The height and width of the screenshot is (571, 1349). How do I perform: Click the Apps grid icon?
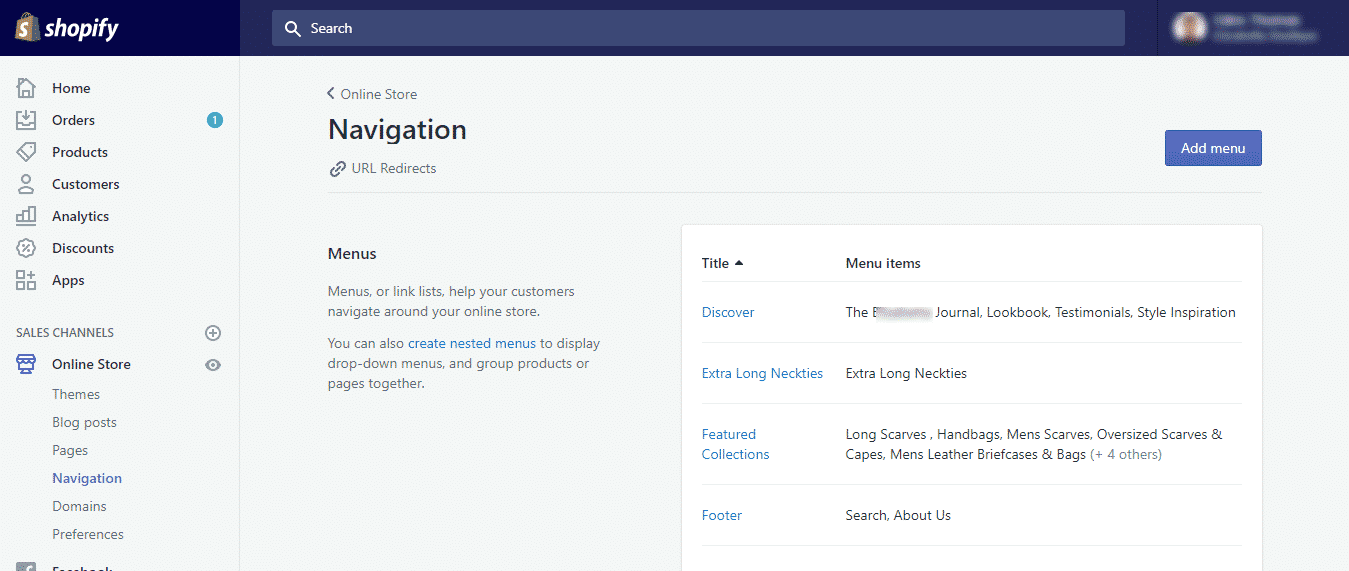[x=26, y=280]
